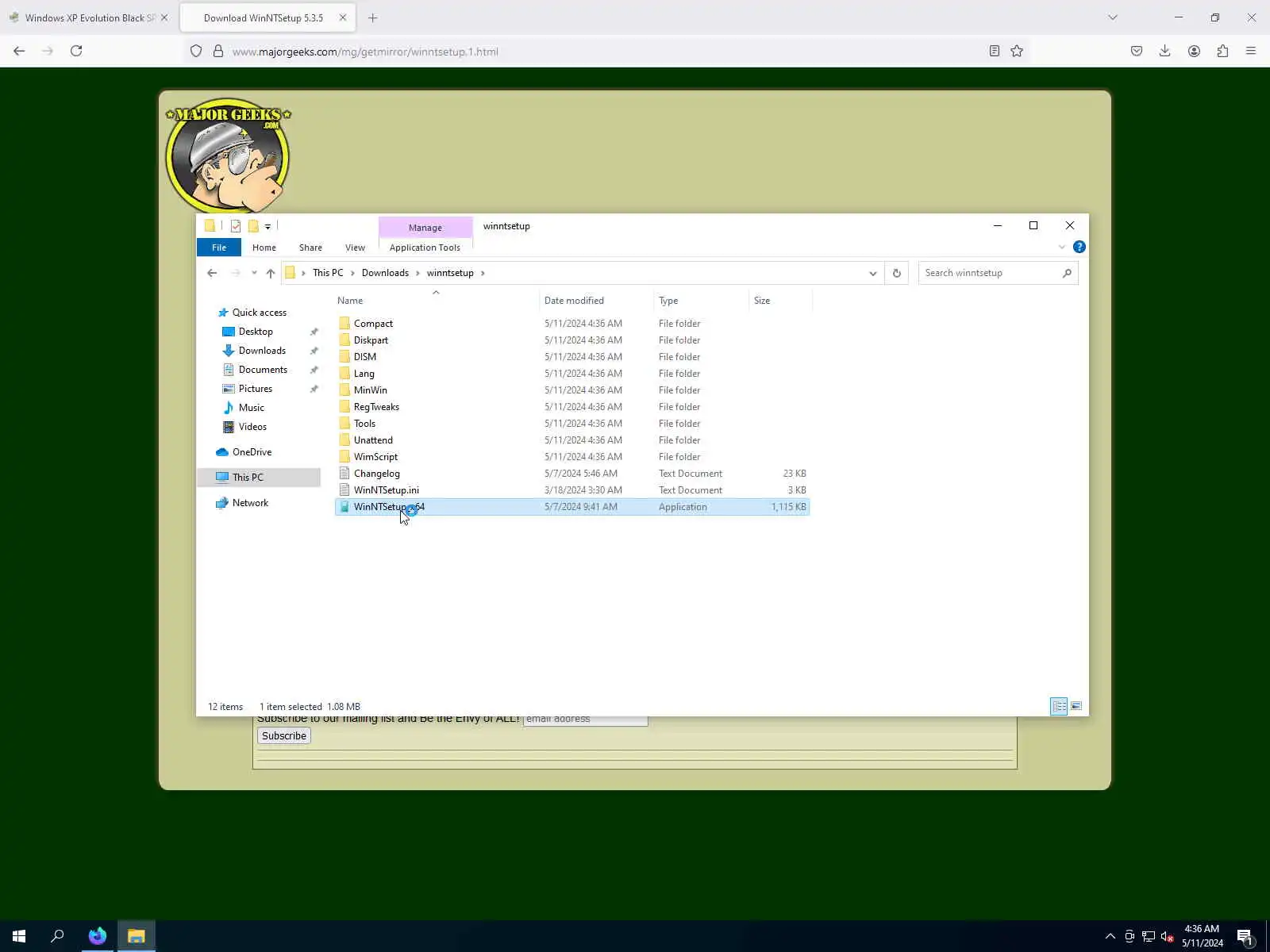Select the Changelog text document
The image size is (1270, 952).
coord(377,474)
